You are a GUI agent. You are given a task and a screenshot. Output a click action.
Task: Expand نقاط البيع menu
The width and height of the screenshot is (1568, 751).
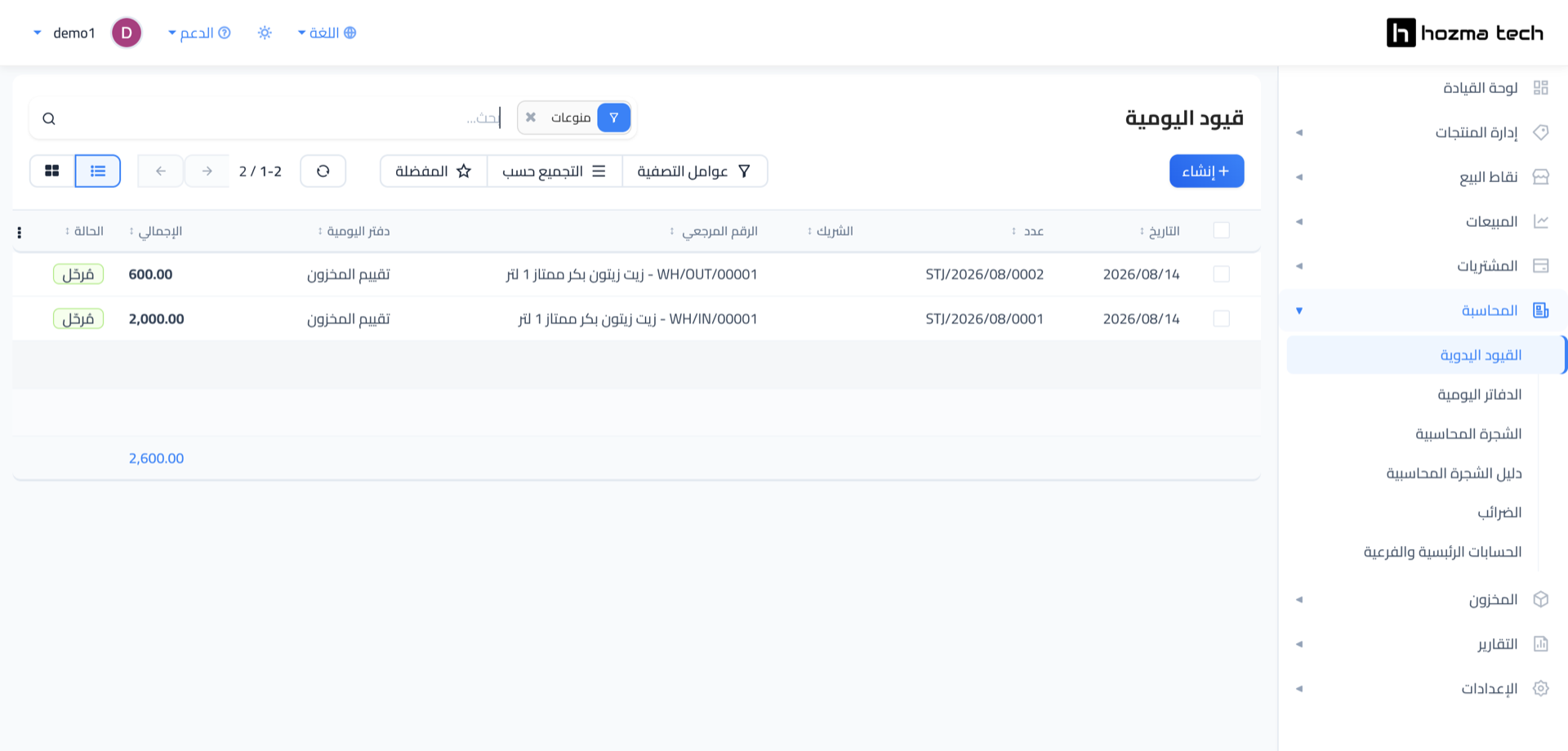tap(1423, 177)
